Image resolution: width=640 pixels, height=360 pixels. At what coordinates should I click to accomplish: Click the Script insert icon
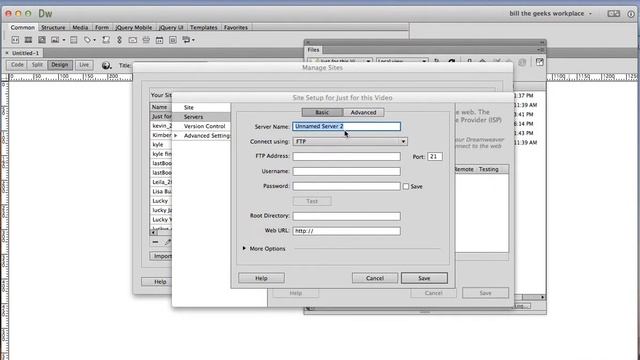click(106, 40)
